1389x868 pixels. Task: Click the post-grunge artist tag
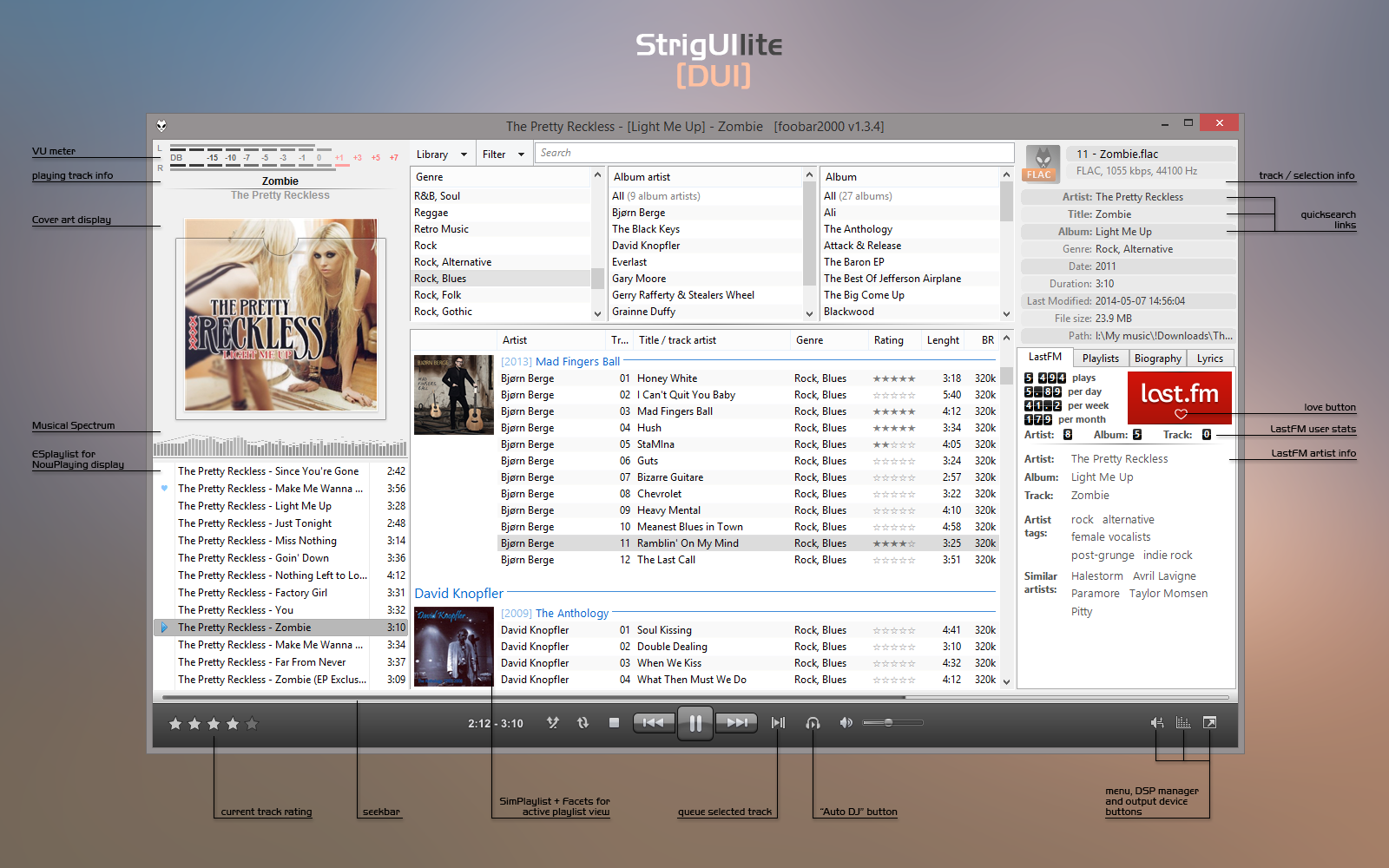pyautogui.click(x=1103, y=556)
